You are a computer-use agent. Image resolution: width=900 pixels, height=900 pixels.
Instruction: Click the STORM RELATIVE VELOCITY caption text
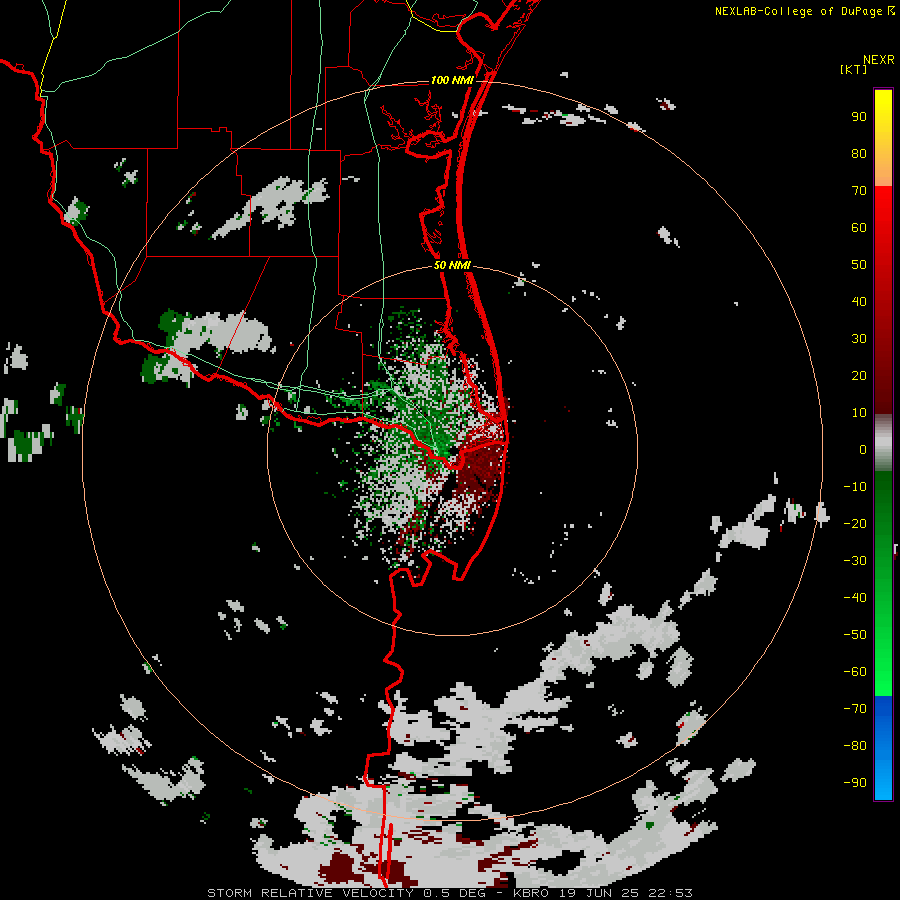312,893
